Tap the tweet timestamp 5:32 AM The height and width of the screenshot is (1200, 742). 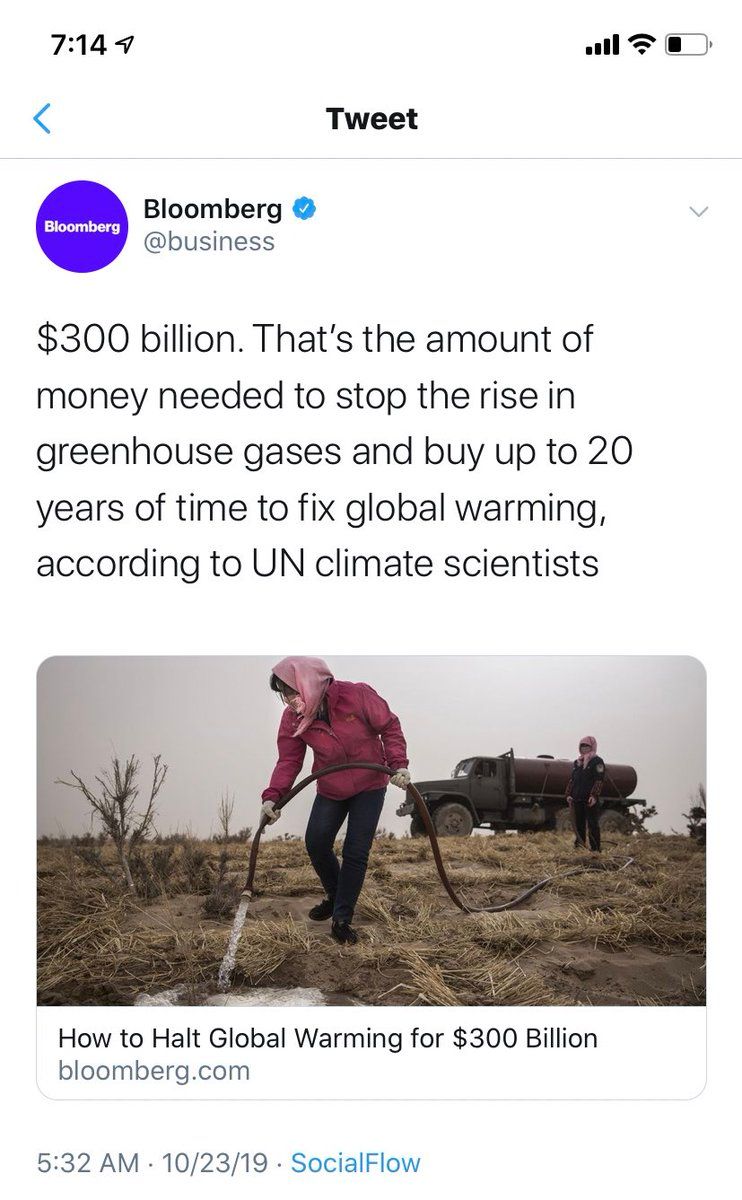coord(87,1163)
